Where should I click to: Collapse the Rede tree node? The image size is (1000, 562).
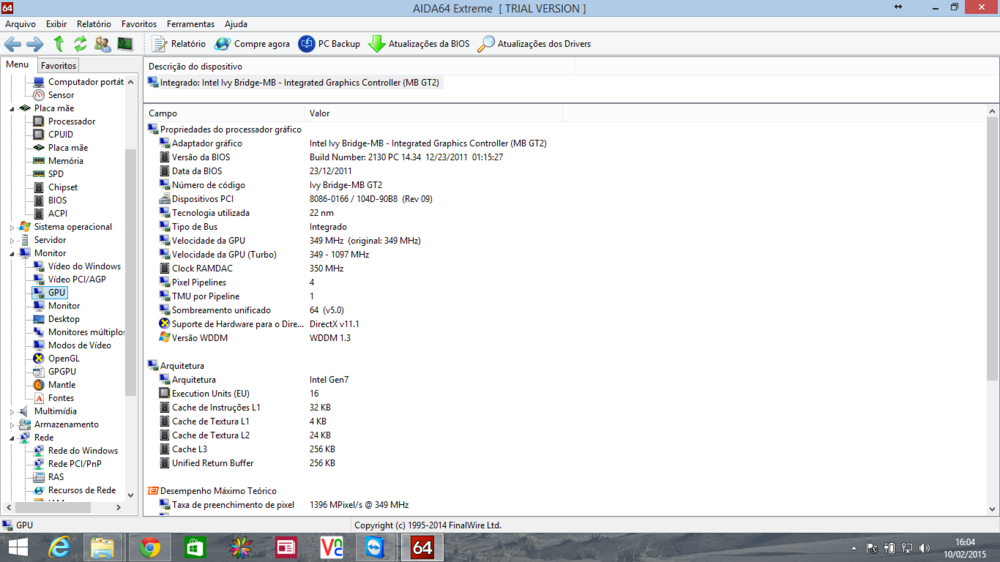pos(12,438)
